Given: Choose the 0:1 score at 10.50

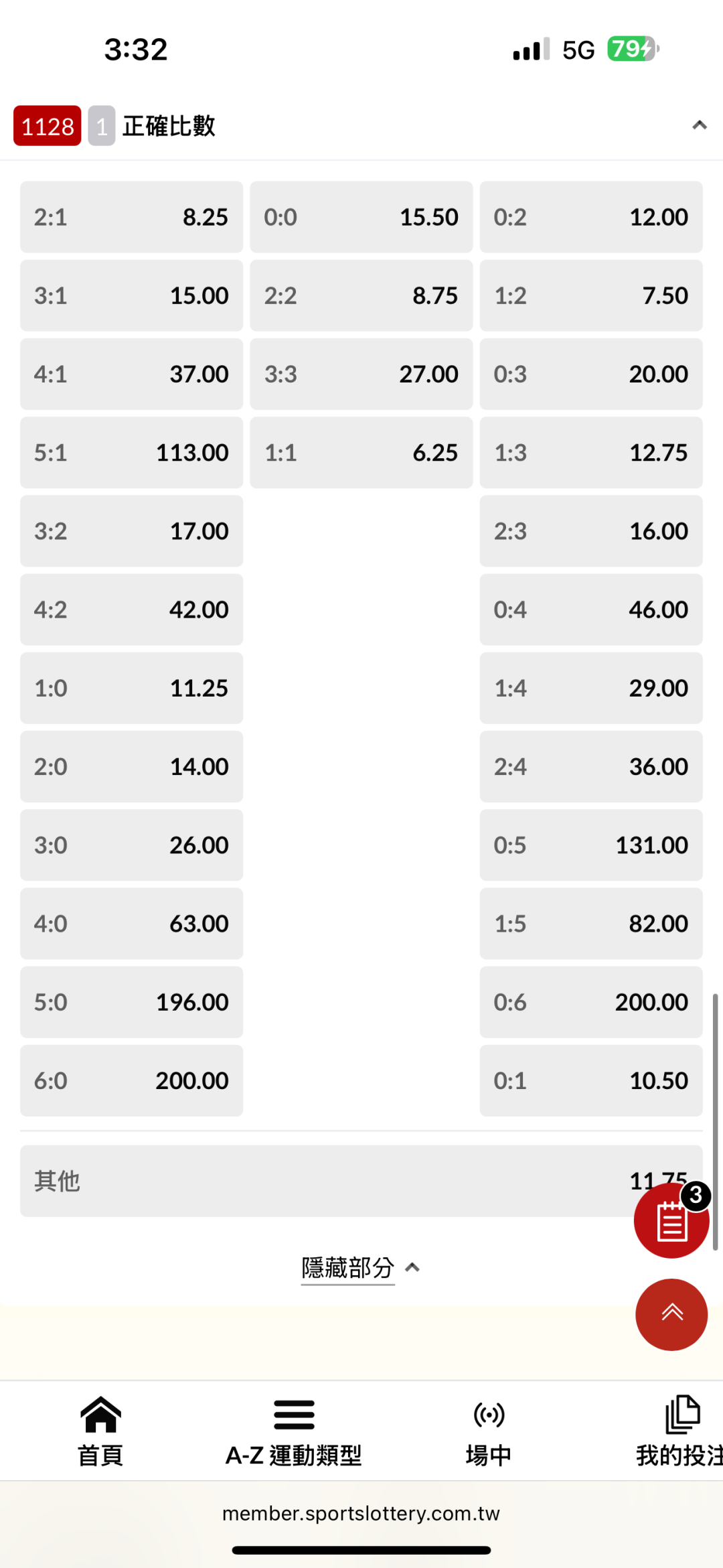Looking at the screenshot, I should pyautogui.click(x=591, y=1080).
